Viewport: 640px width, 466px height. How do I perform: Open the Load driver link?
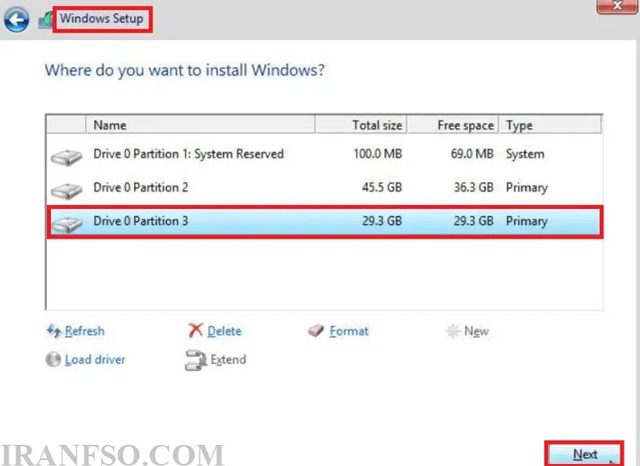(x=95, y=359)
